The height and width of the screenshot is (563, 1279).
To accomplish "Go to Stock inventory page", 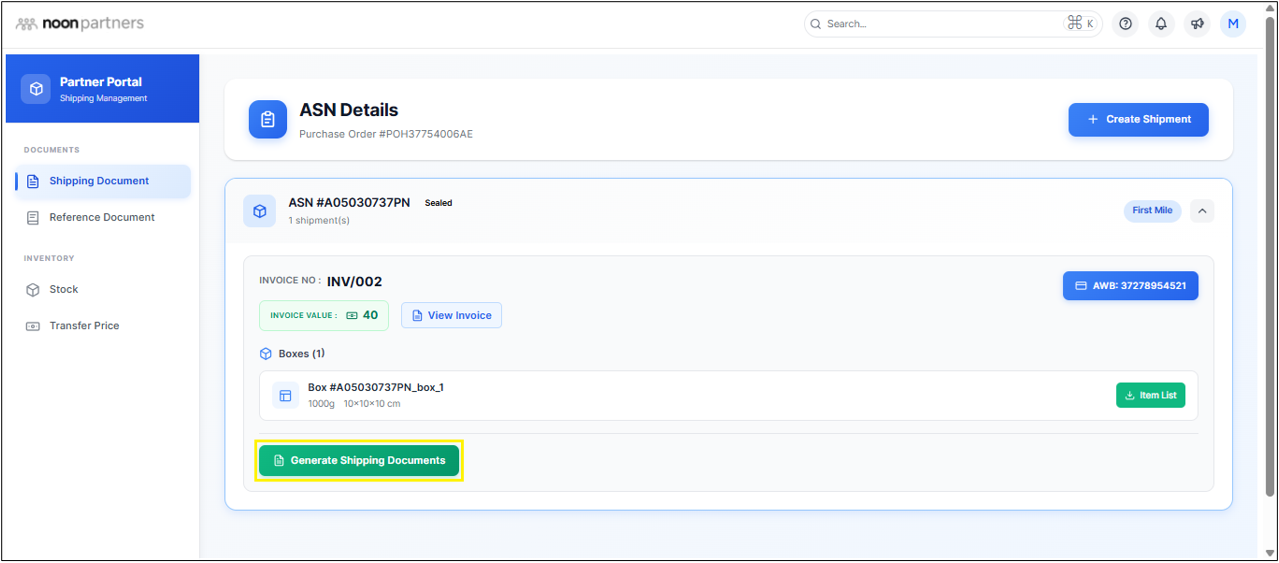I will click(64, 289).
